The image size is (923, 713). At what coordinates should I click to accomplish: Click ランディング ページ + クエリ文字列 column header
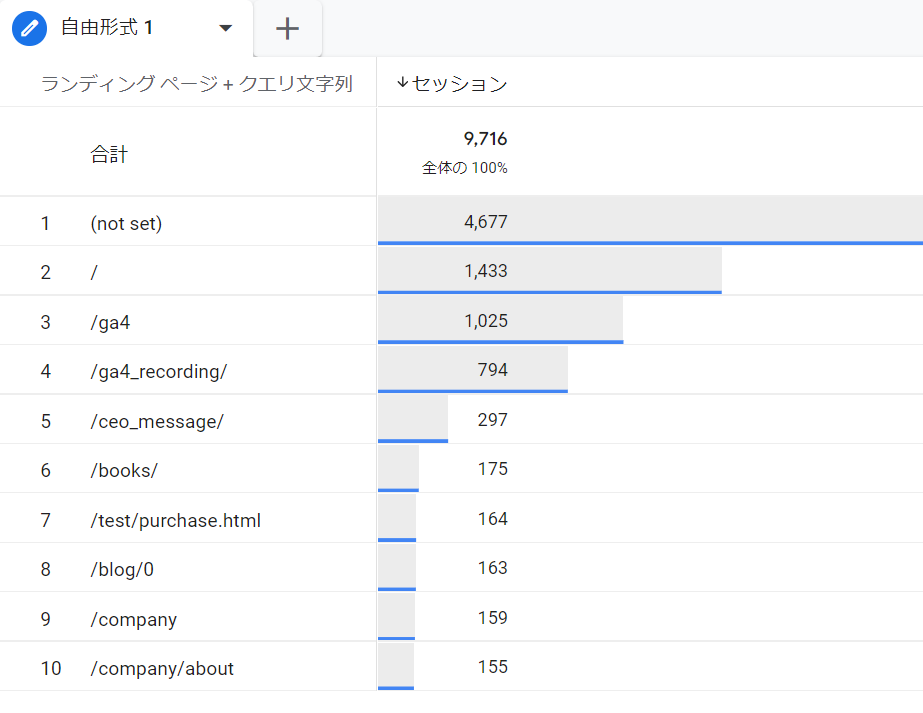[x=197, y=84]
